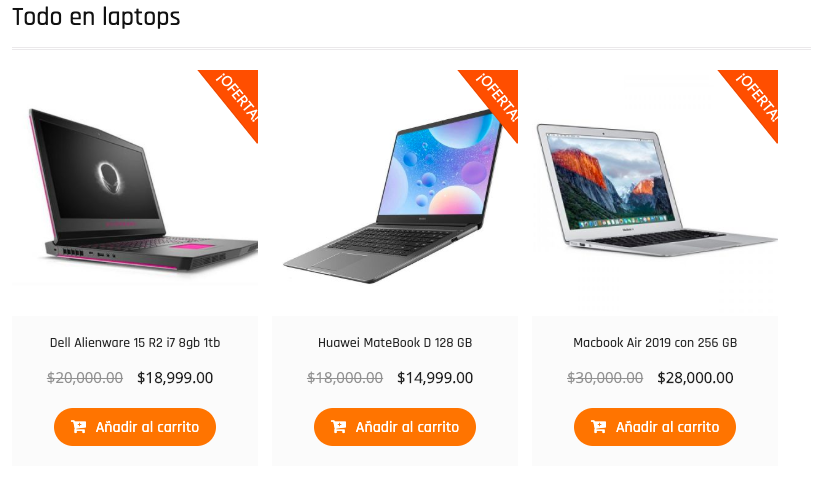Open Dell Alienware 15 R2 i7 title link

click(x=135, y=343)
